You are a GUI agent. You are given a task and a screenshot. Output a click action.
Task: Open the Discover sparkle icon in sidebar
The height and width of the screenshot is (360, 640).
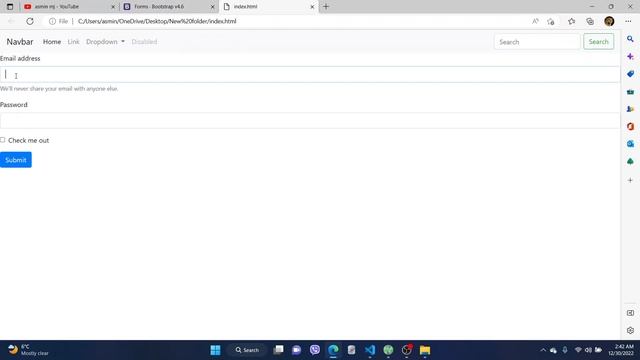[x=630, y=56]
